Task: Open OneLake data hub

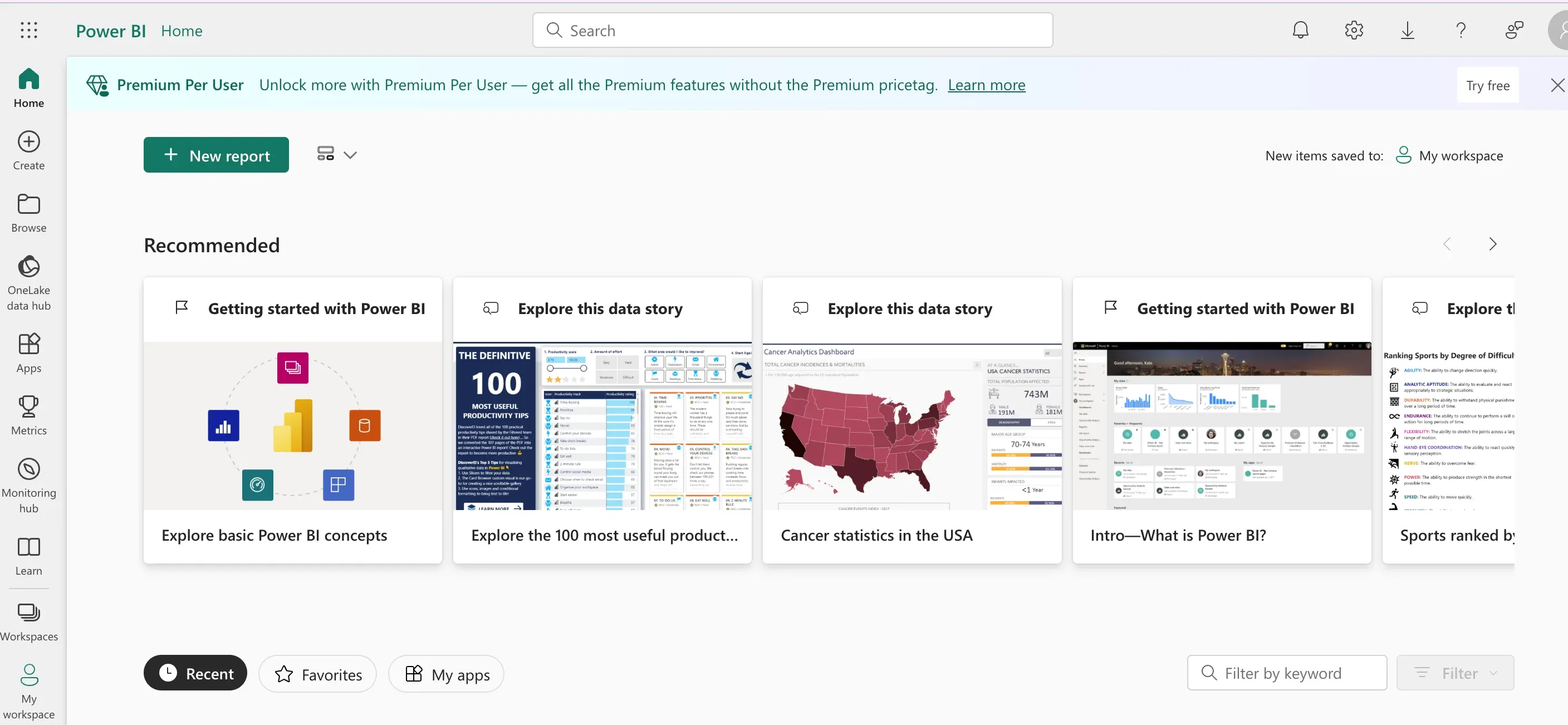Action: [28, 285]
